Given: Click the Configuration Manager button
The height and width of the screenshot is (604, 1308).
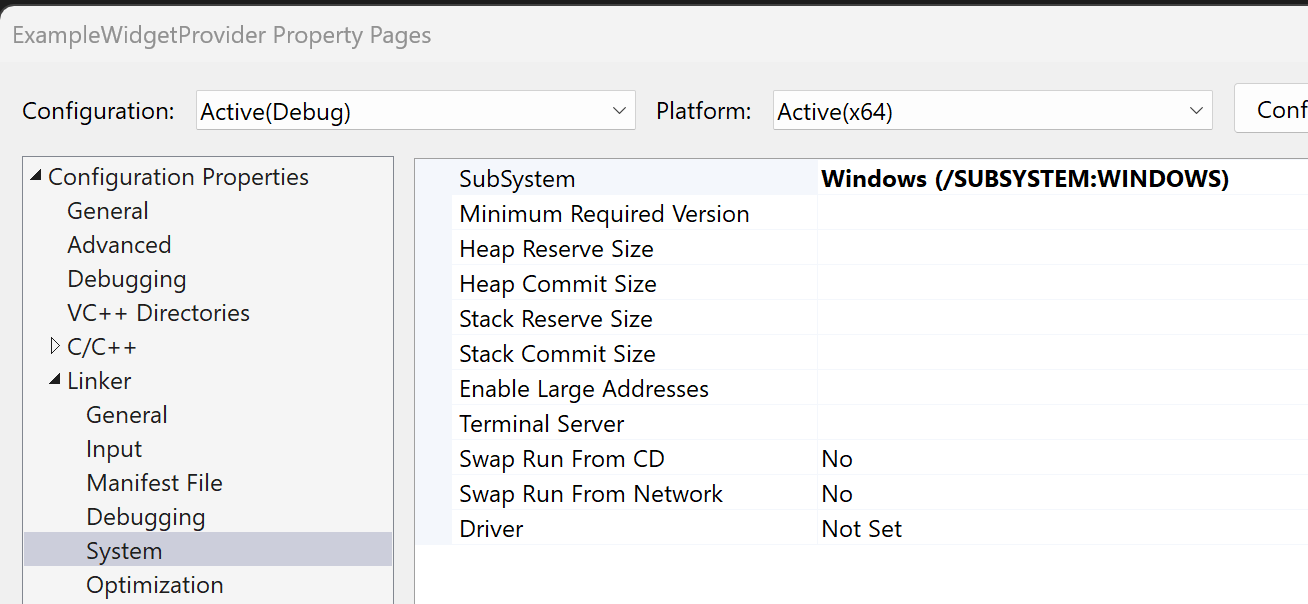Looking at the screenshot, I should point(1285,108).
